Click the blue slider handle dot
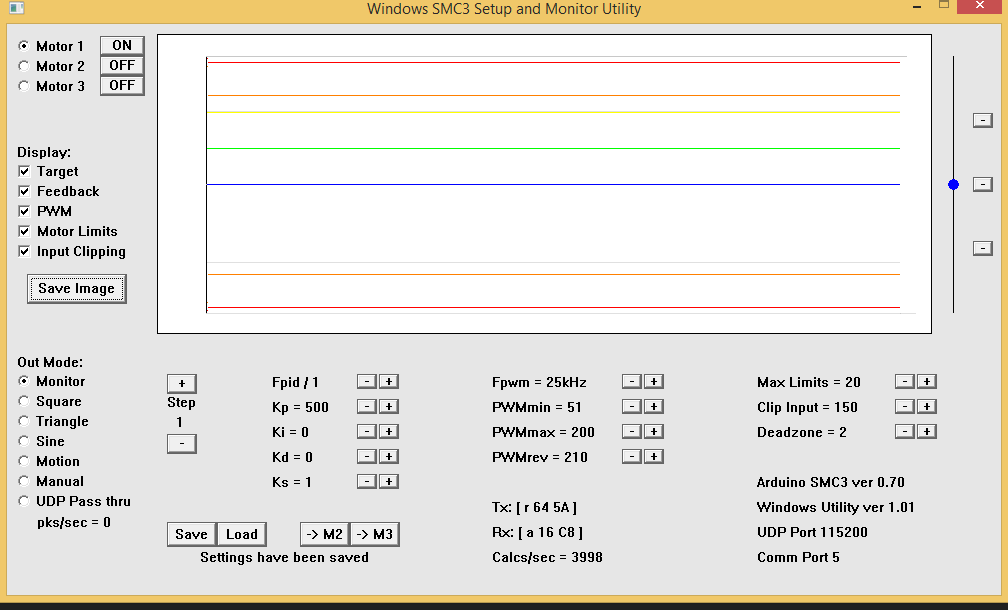1008x610 pixels. pyautogui.click(x=953, y=184)
